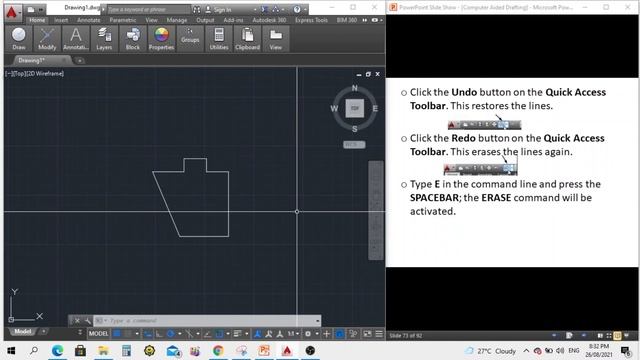Viewport: 640px width, 360px height.
Task: Expand polar tracking angle dropdown arrow
Action: pyautogui.click(x=180, y=334)
